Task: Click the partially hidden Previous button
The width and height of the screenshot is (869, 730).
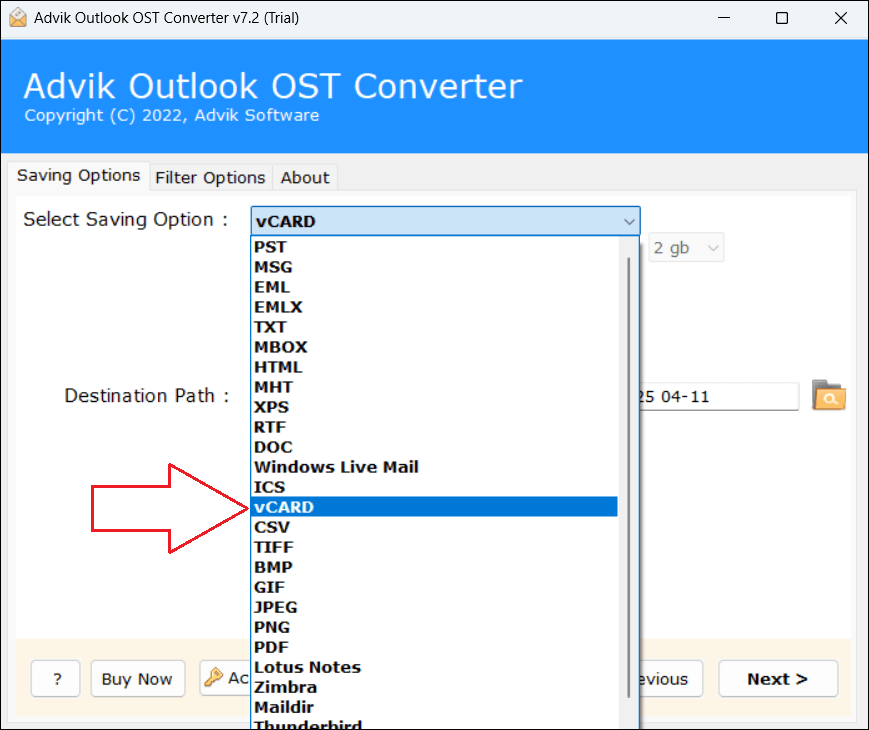Action: pyautogui.click(x=671, y=678)
